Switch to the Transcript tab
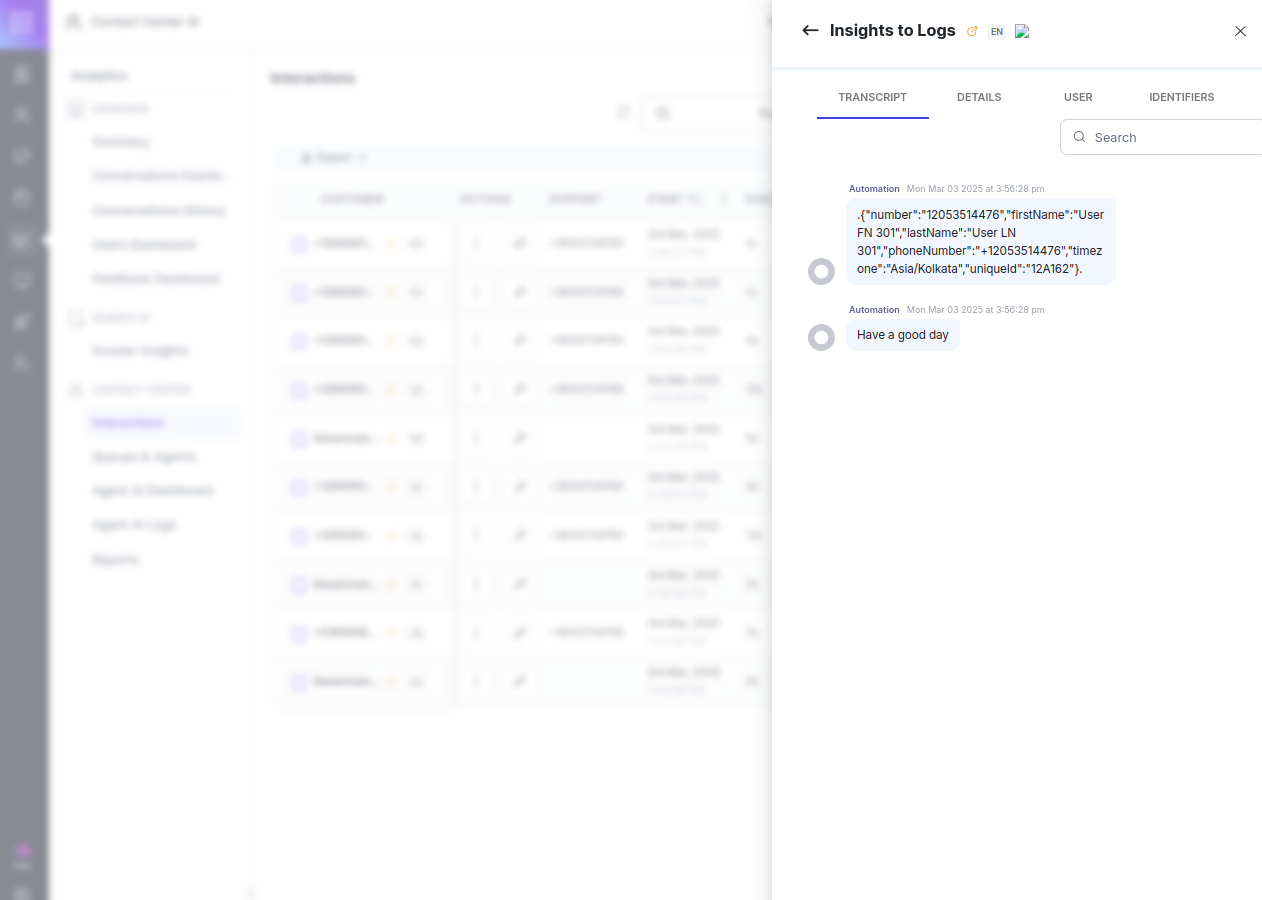This screenshot has height=900, width=1262. (872, 98)
